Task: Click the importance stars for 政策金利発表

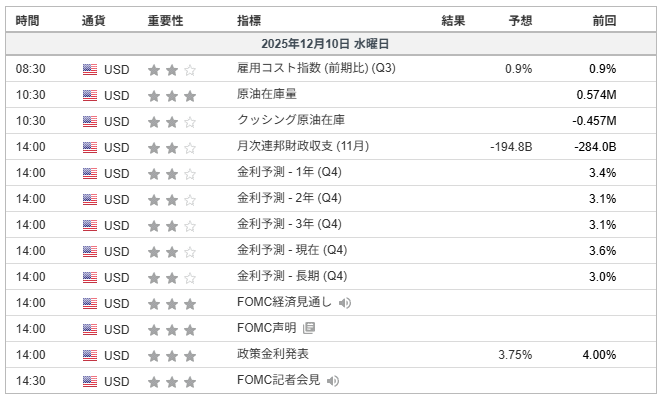Action: (x=172, y=354)
